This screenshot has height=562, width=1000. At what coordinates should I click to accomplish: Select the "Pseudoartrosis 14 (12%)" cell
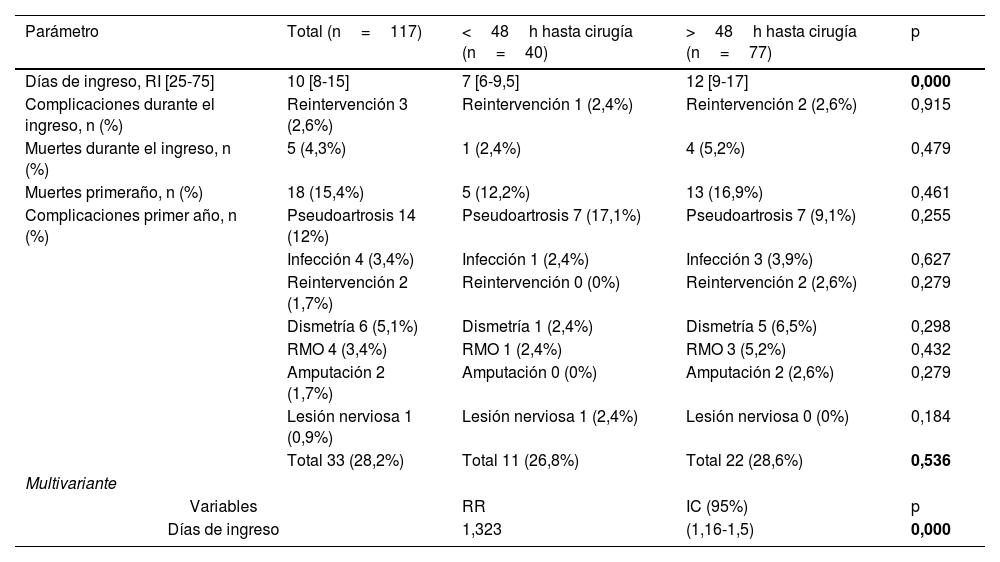click(351, 225)
